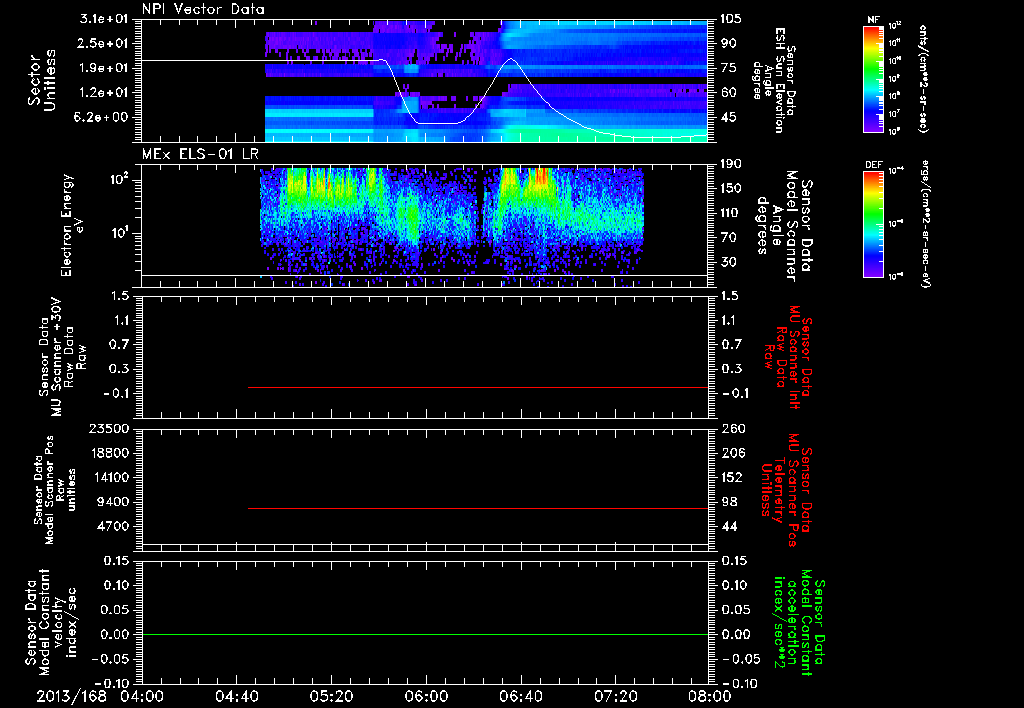Select the "Electron Energy eV" axis title
Viewport: 1024px width, 708px height.
(71, 225)
